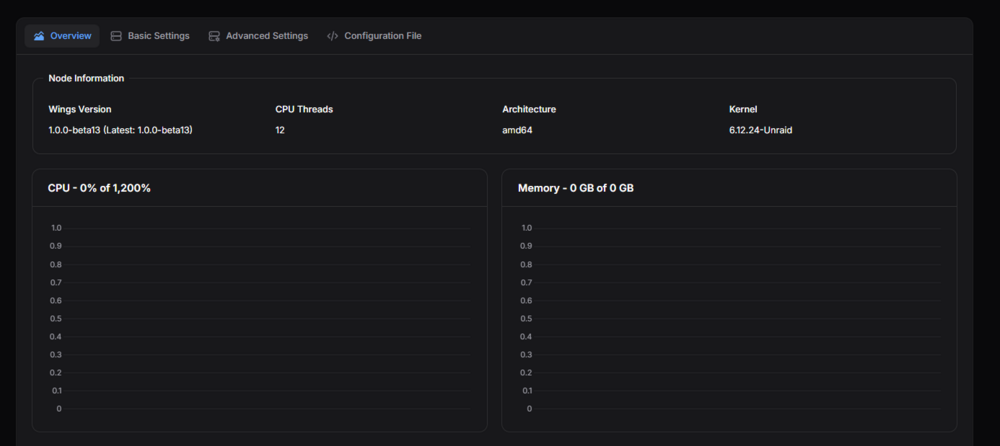Open the Overview tab

point(62,36)
